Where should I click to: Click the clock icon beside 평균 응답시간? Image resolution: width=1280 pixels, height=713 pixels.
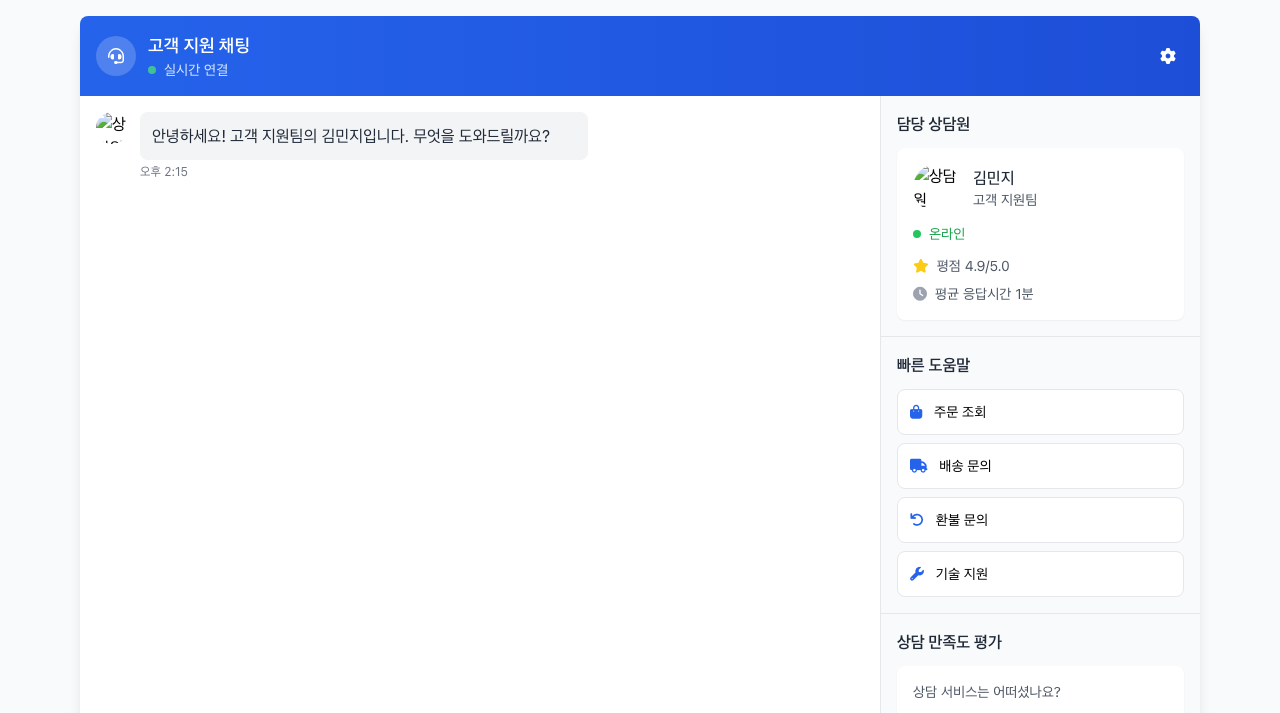point(920,294)
